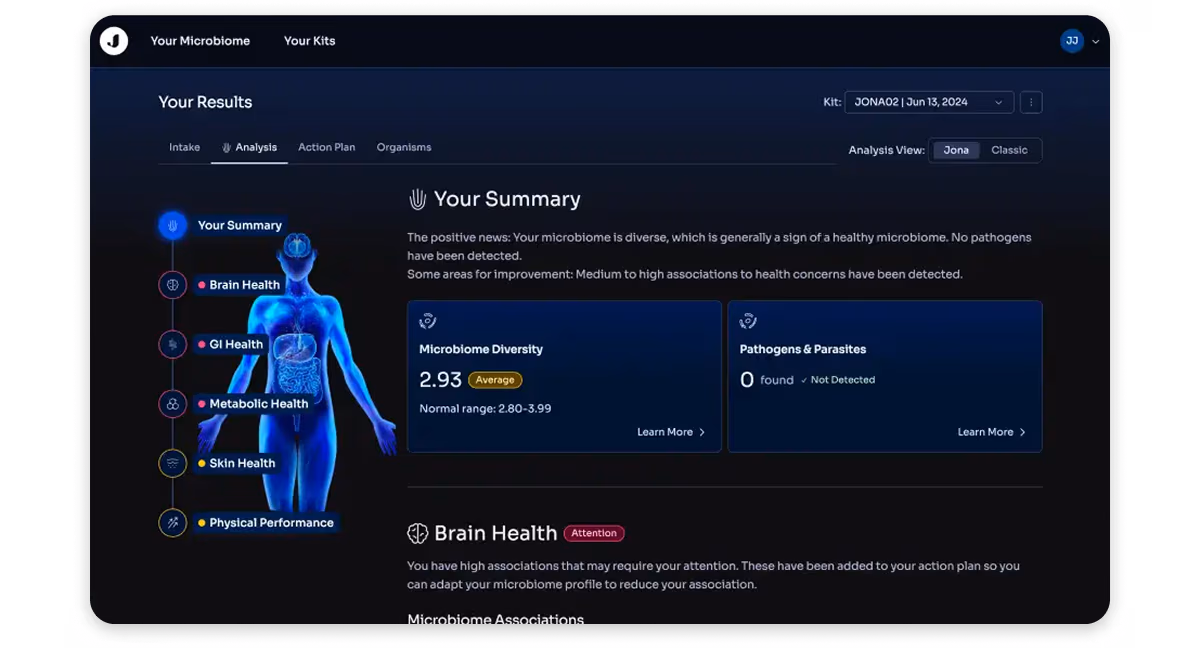1200x648 pixels.
Task: Click the Jona logo in top bar
Action: click(114, 41)
